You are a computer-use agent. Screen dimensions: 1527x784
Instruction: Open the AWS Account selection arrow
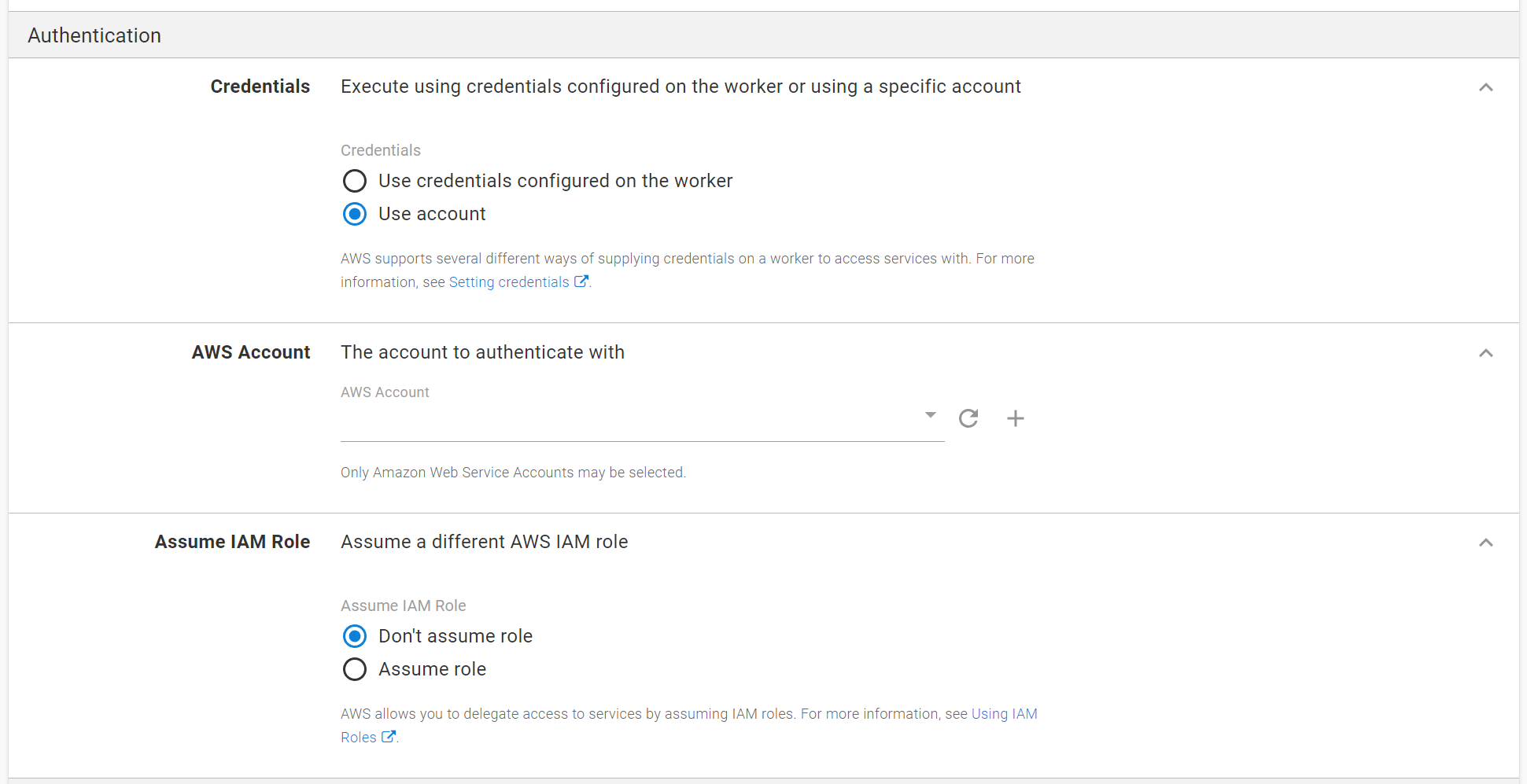click(x=930, y=414)
